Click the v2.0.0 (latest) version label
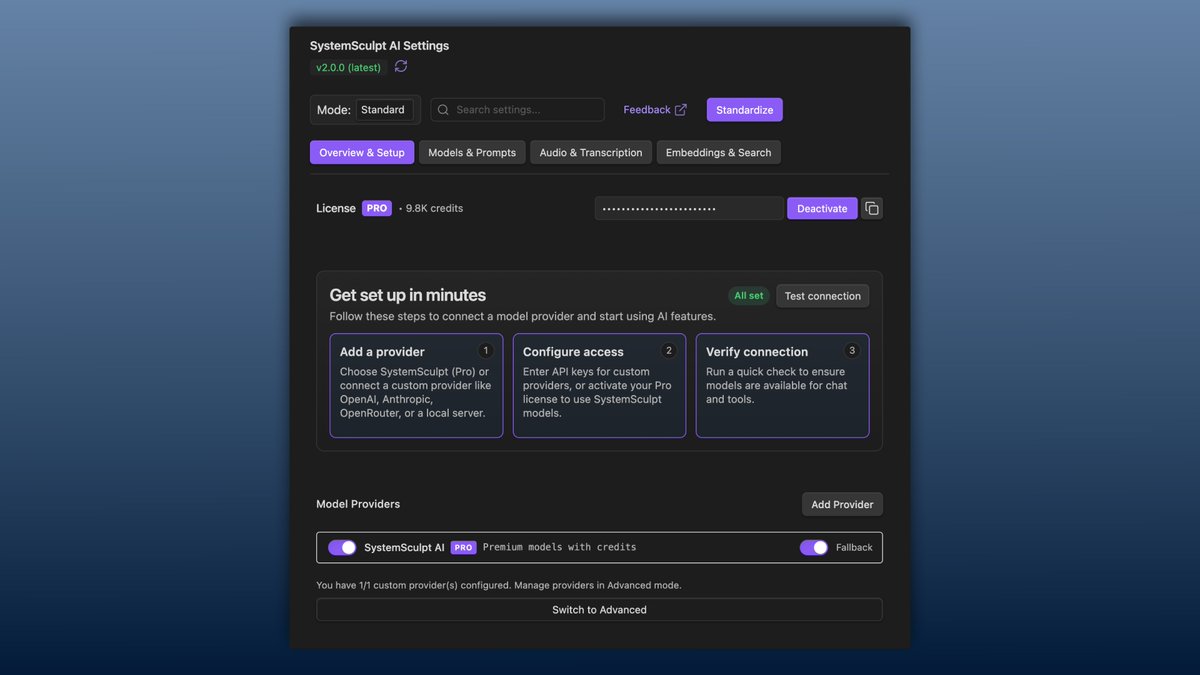This screenshot has width=1200, height=675. pos(348,67)
